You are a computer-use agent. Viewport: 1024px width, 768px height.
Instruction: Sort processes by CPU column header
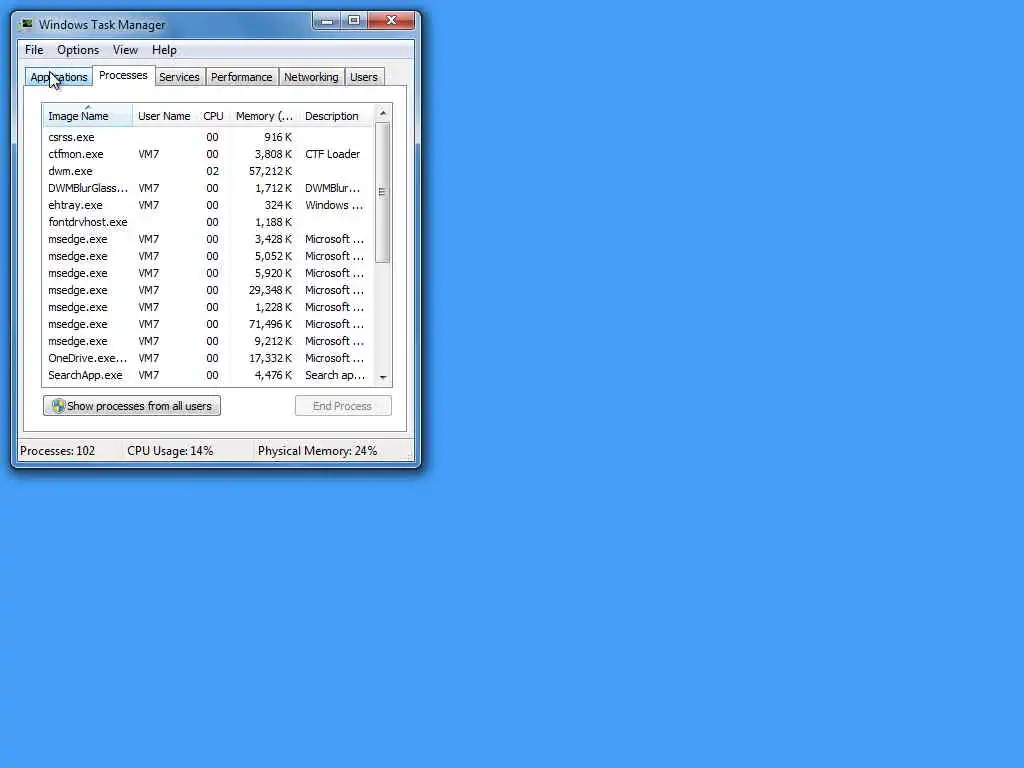pos(214,116)
